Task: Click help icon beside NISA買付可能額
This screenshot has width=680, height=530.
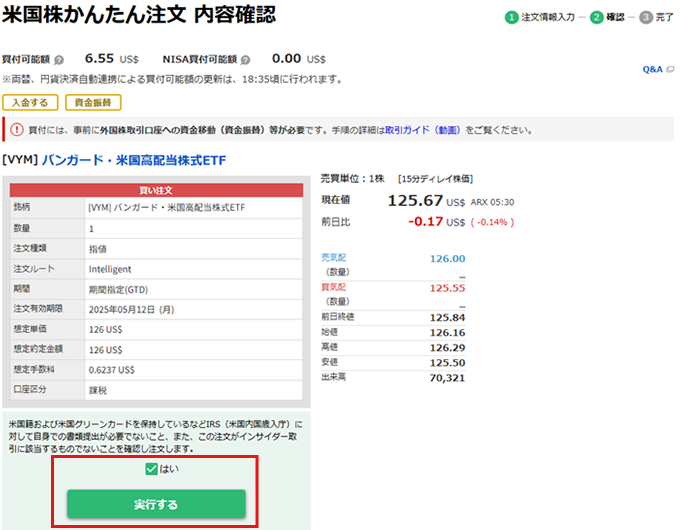Action: click(x=245, y=59)
